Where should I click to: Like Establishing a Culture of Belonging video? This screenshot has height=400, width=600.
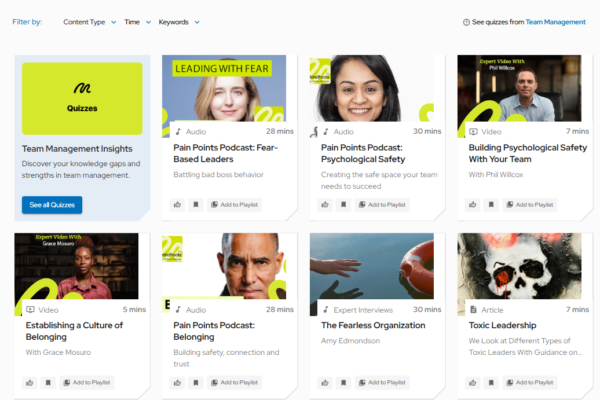pyautogui.click(x=29, y=382)
